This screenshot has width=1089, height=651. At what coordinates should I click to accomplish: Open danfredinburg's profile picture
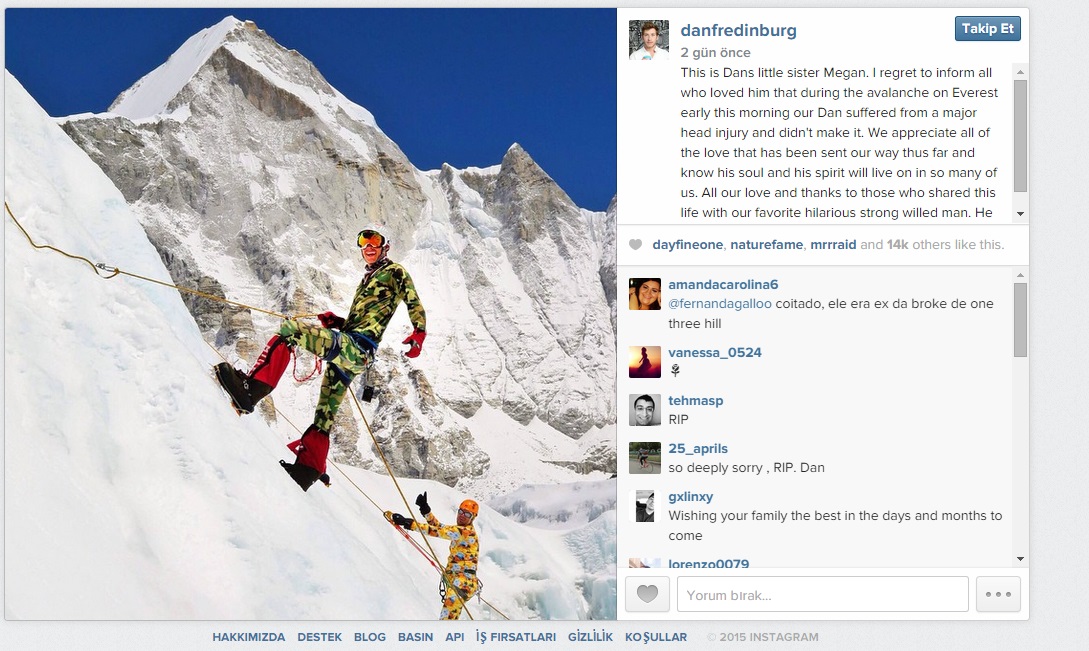coord(649,40)
